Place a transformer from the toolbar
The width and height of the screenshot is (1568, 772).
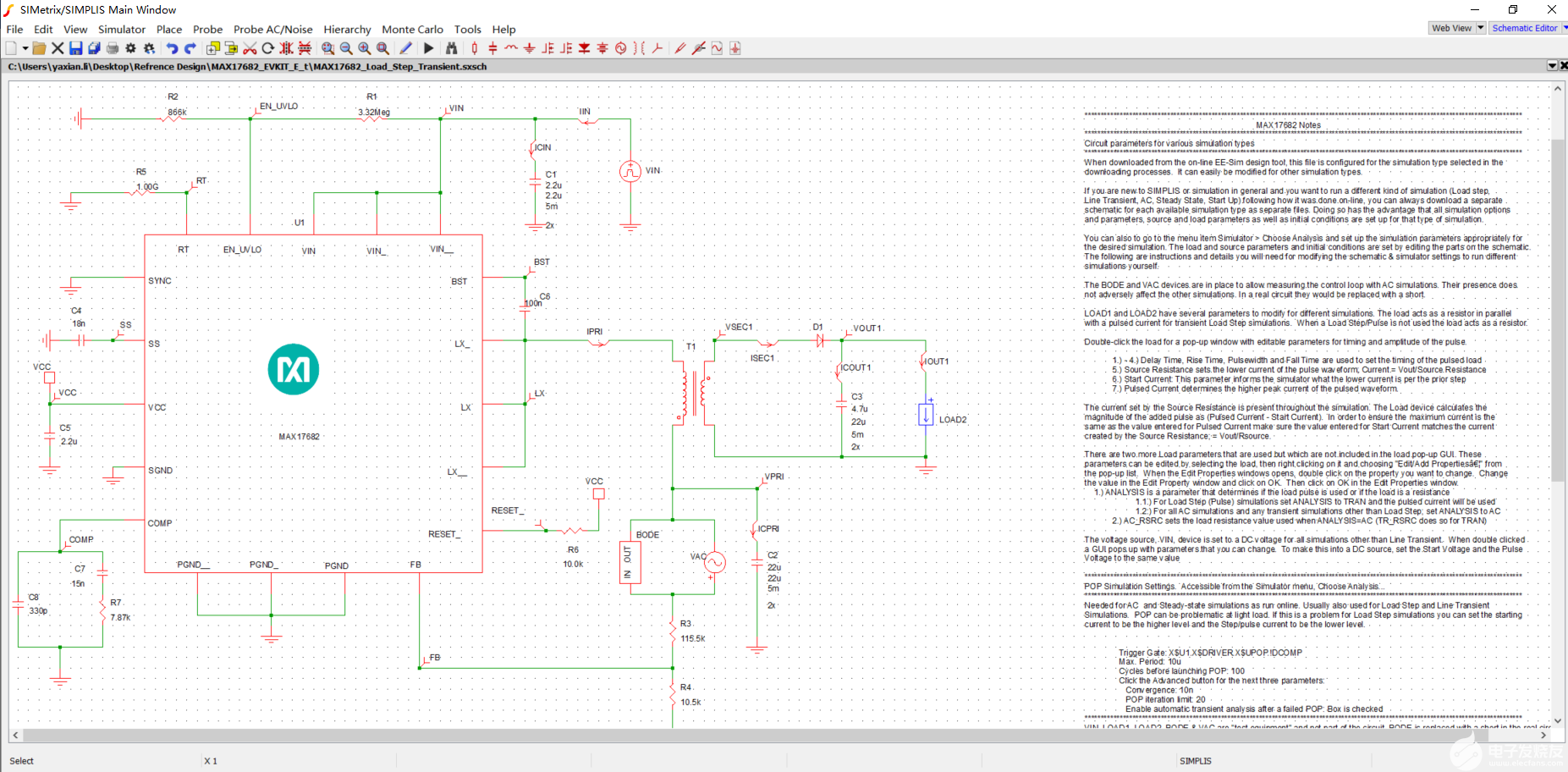[638, 48]
